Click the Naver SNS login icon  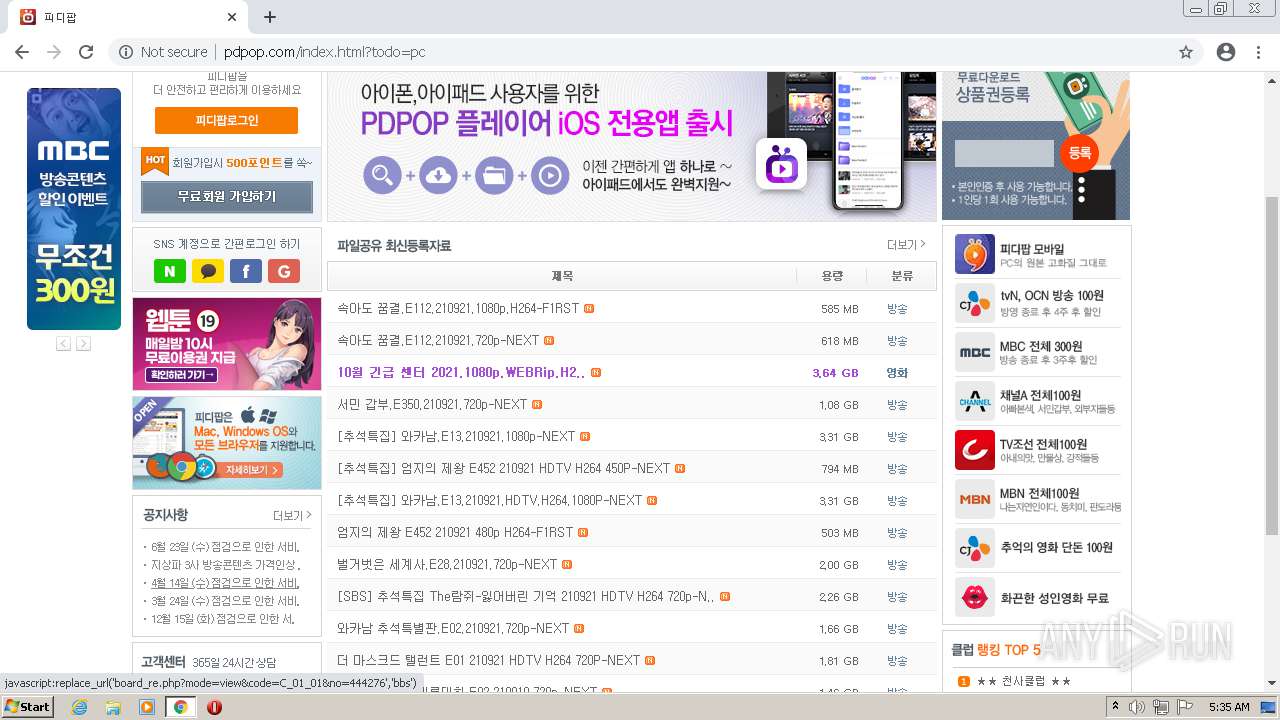point(170,271)
